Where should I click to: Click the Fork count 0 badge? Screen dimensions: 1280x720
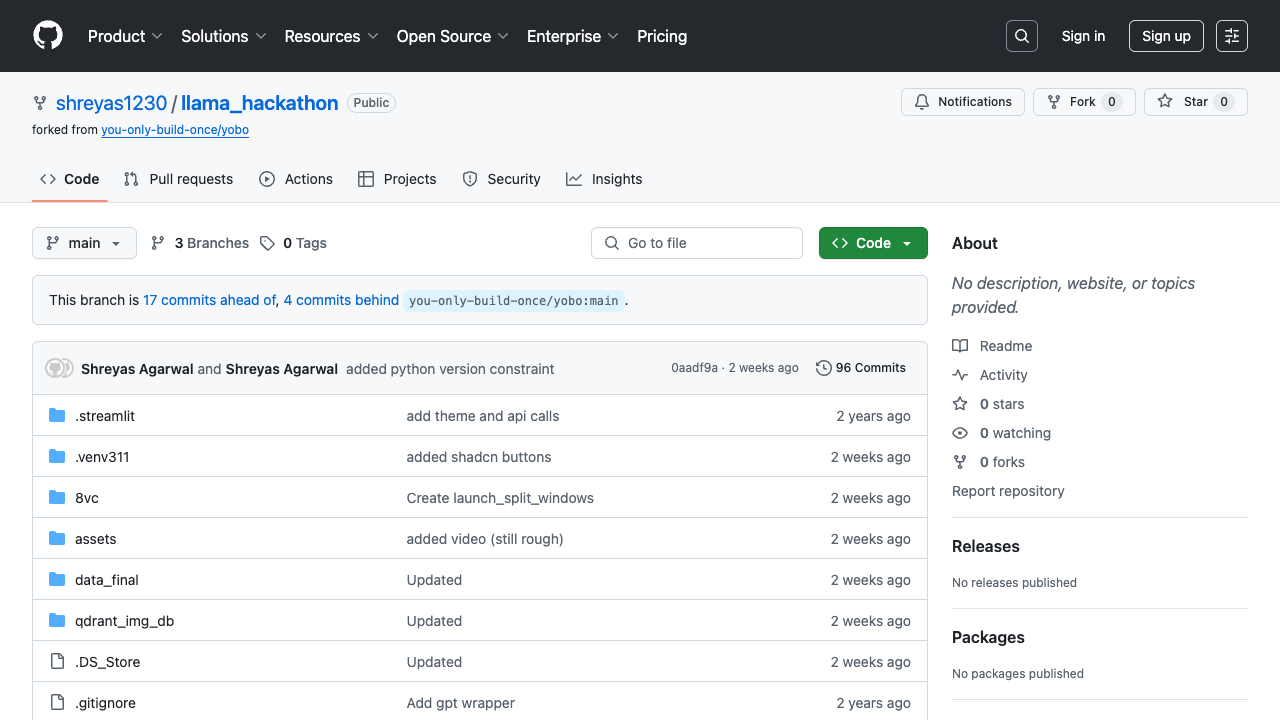click(x=1112, y=102)
